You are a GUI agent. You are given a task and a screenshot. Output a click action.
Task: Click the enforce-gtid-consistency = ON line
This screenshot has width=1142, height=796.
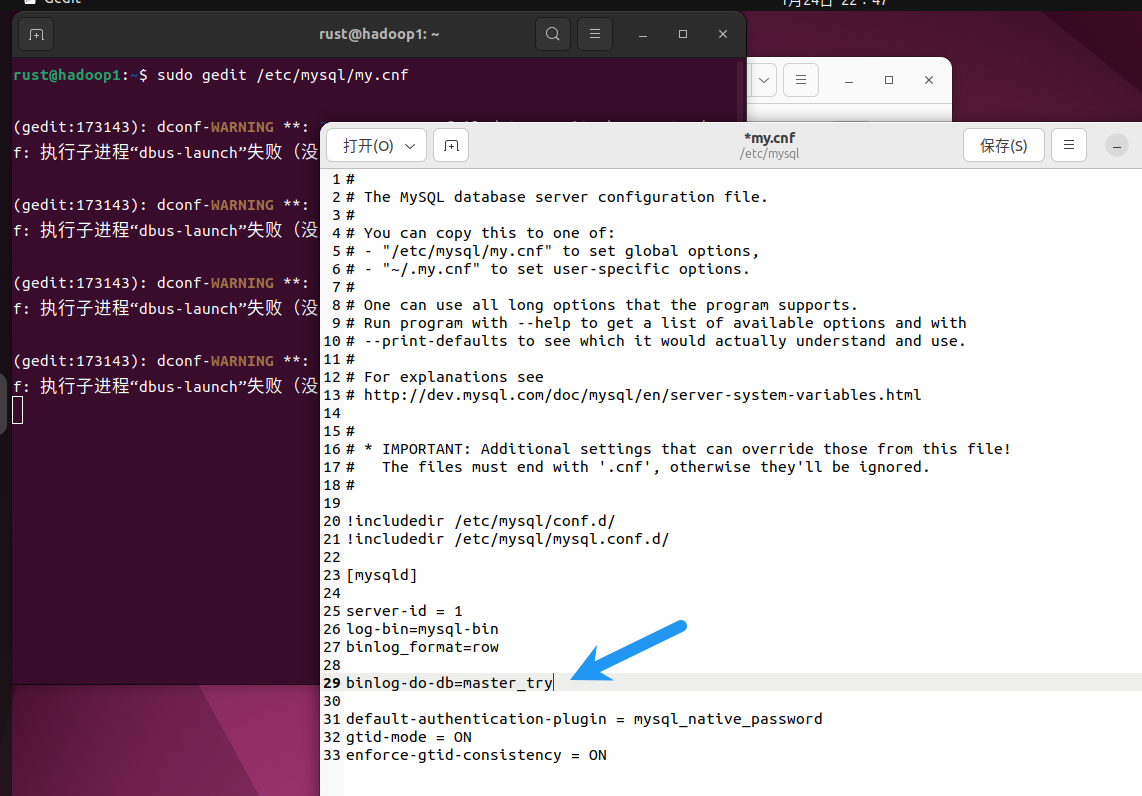476,755
